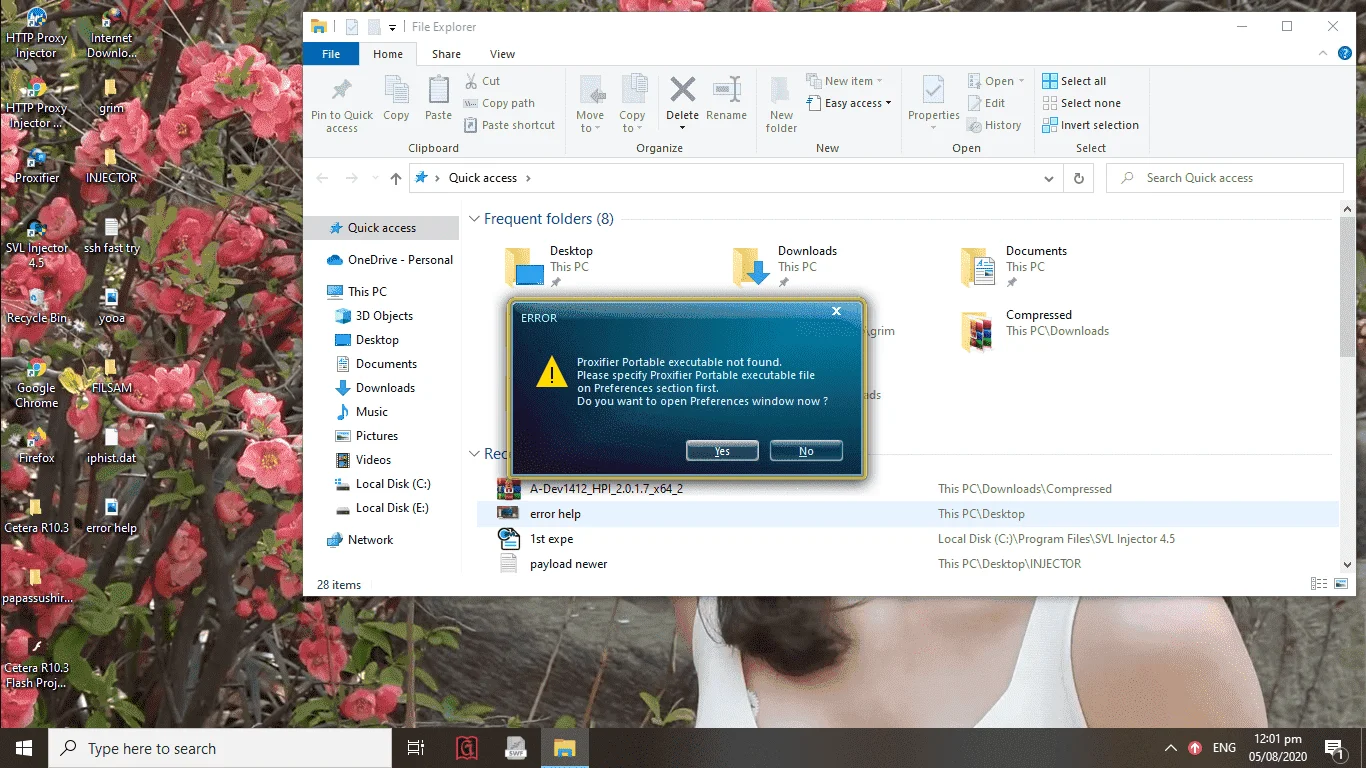This screenshot has width=1366, height=768.
Task: Open Firefox desktop icon
Action: tap(37, 447)
